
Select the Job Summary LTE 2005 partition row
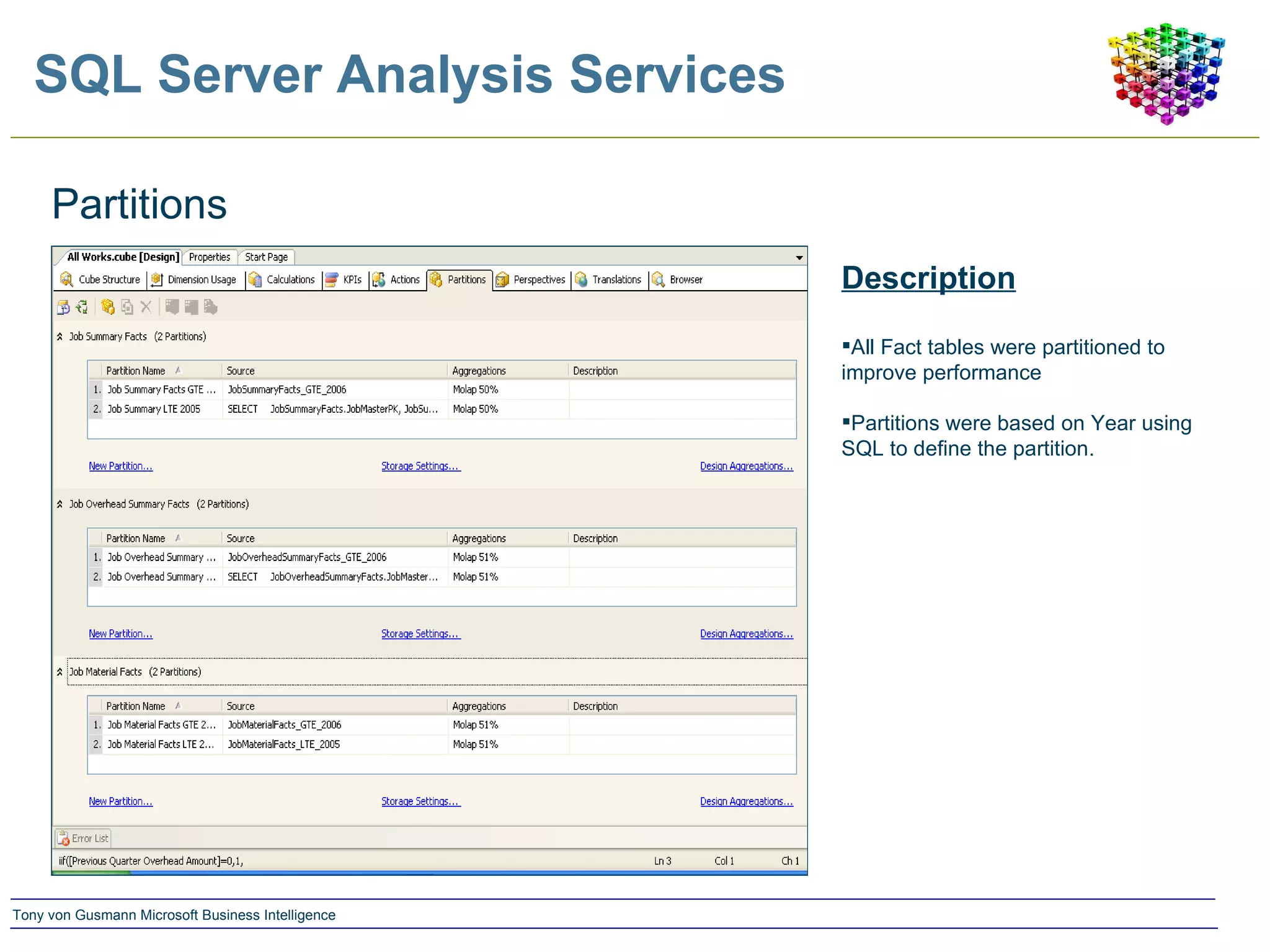click(x=442, y=409)
